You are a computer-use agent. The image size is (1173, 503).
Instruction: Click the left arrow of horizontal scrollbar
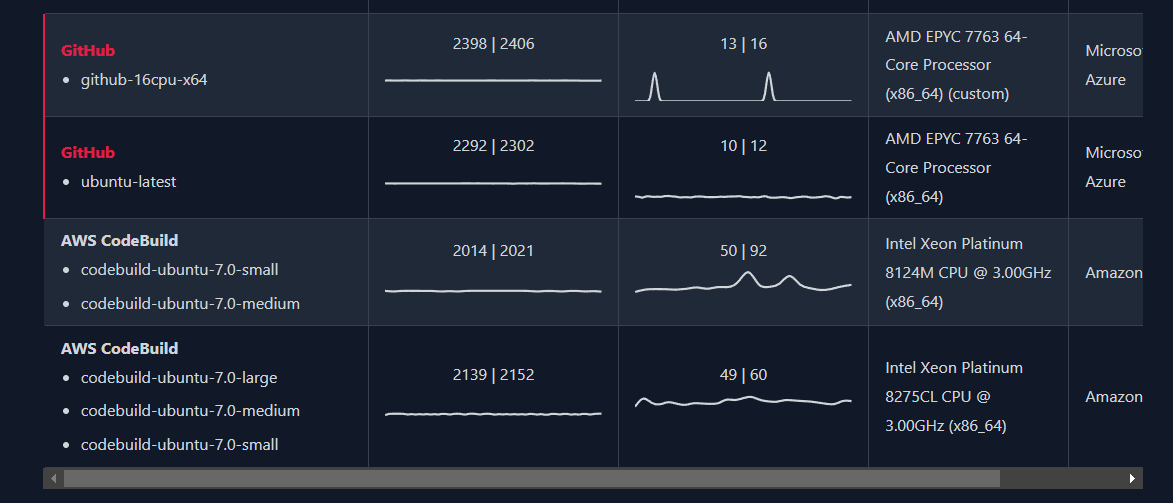[53, 478]
